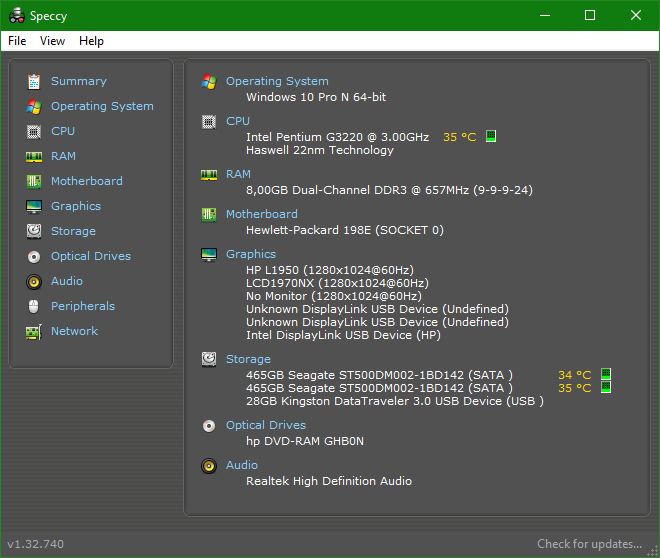Screen dimensions: 660x558
Task: Click the Storage hard drive icon in sidebar
Action: [34, 231]
